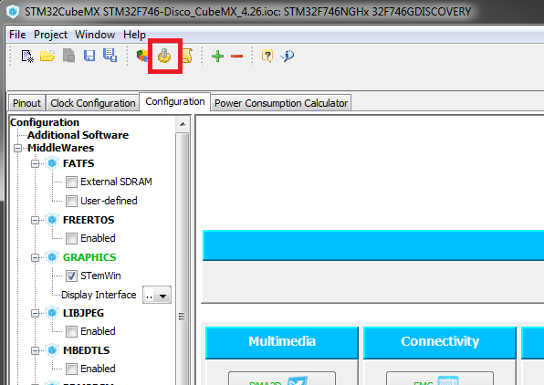
Task: Select the Configuration tab
Action: click(x=175, y=102)
